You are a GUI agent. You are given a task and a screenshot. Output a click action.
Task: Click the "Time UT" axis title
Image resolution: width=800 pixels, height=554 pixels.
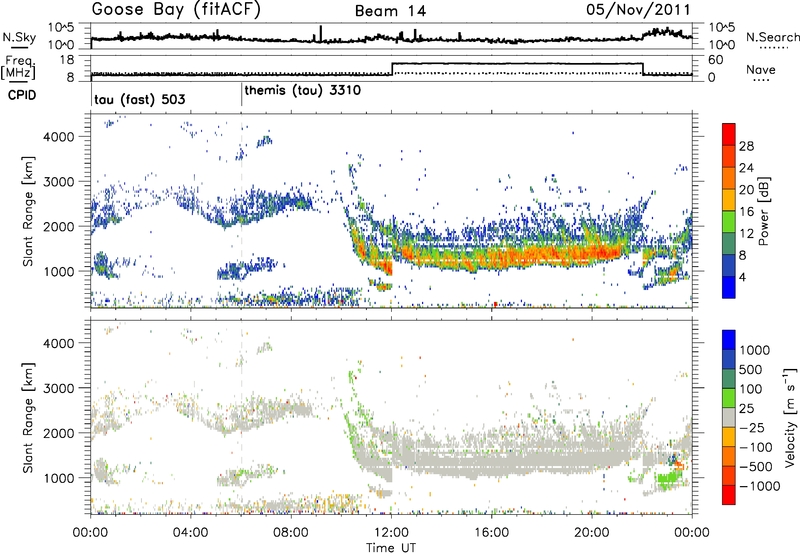tap(391, 548)
